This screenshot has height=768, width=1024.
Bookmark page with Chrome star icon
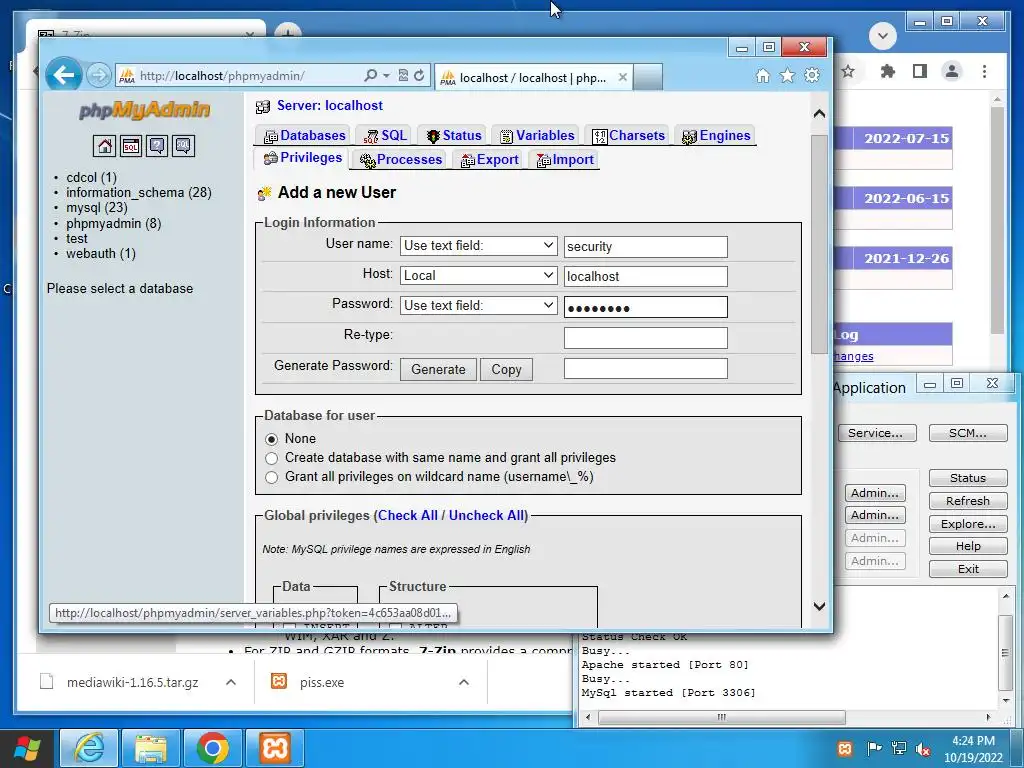pyautogui.click(x=848, y=71)
